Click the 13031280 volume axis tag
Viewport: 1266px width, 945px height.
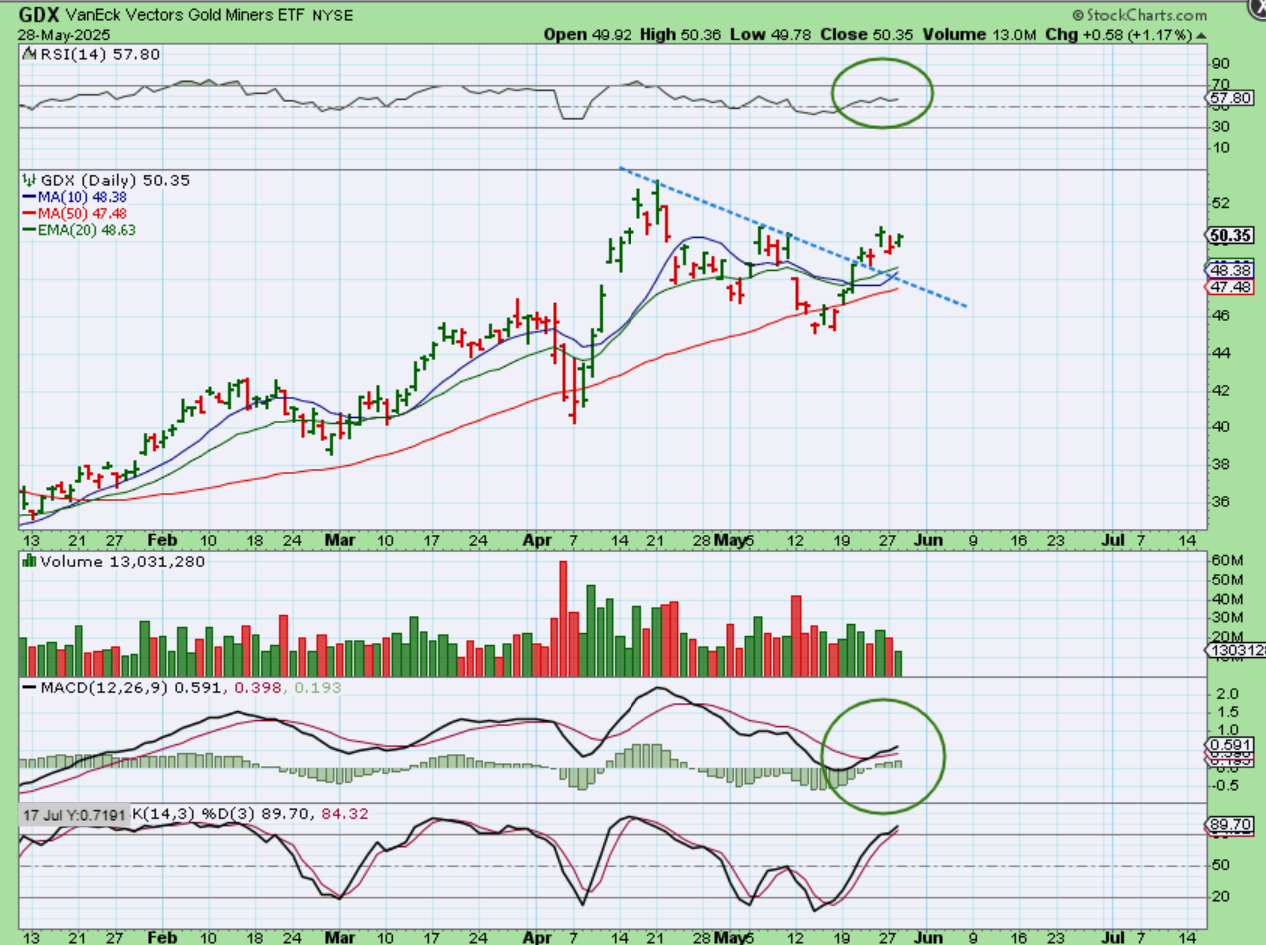(1236, 652)
